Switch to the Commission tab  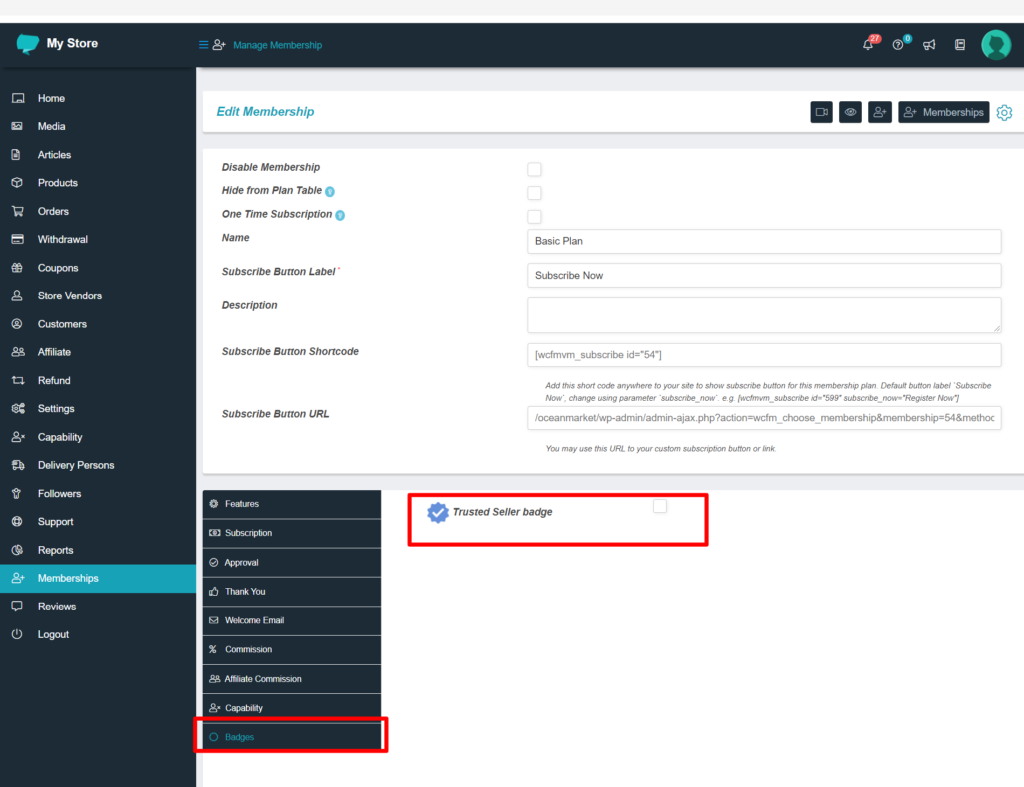(248, 650)
